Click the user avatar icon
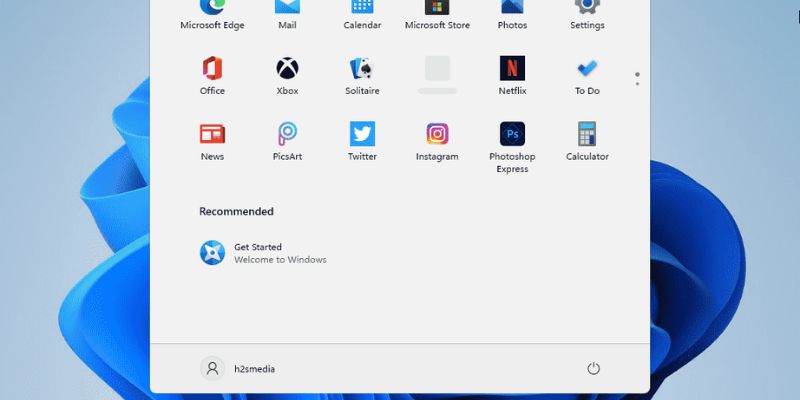 tap(212, 368)
